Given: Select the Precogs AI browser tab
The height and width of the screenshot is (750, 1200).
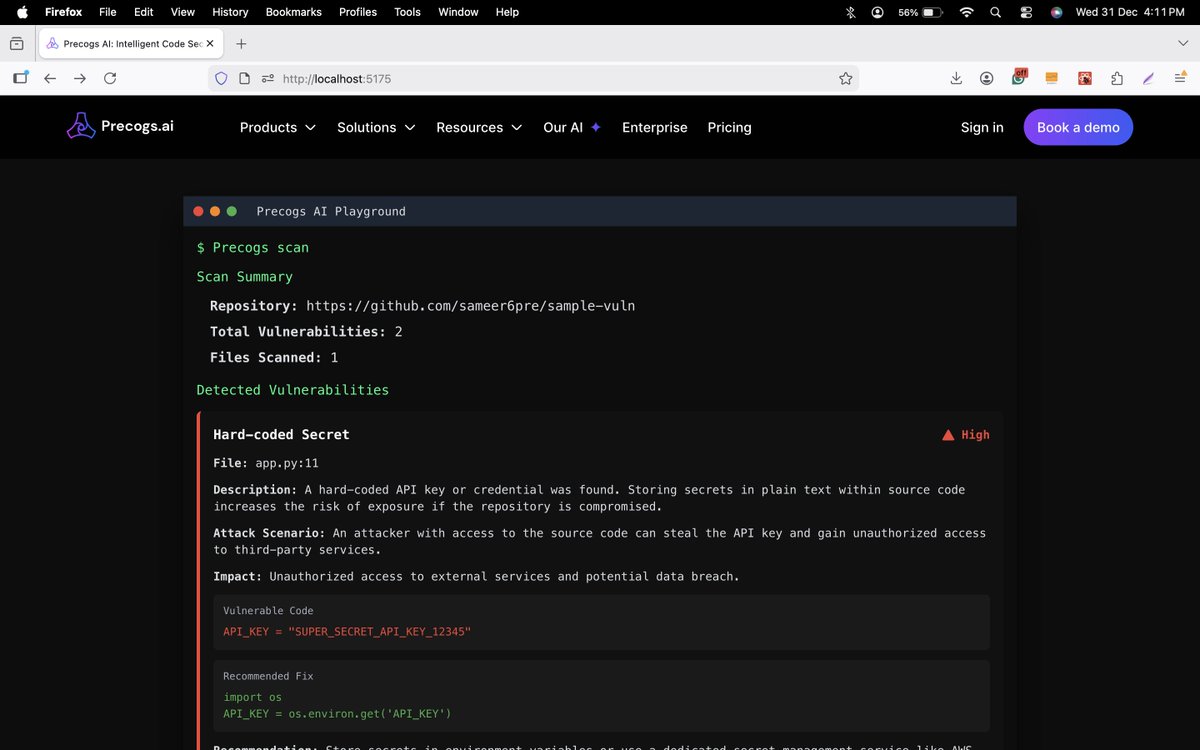Looking at the screenshot, I should [x=133, y=44].
